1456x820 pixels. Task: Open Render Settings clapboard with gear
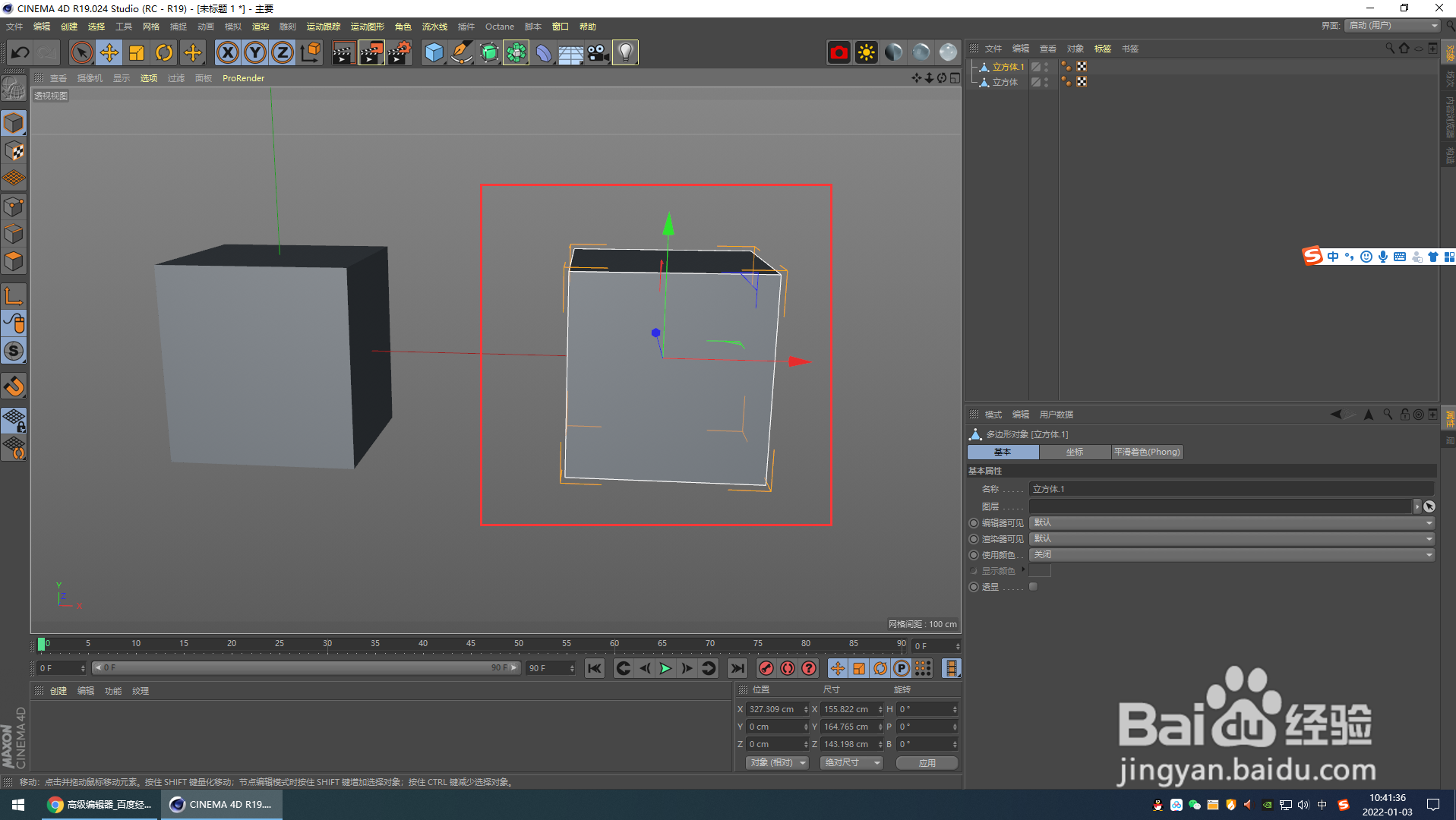pyautogui.click(x=400, y=52)
